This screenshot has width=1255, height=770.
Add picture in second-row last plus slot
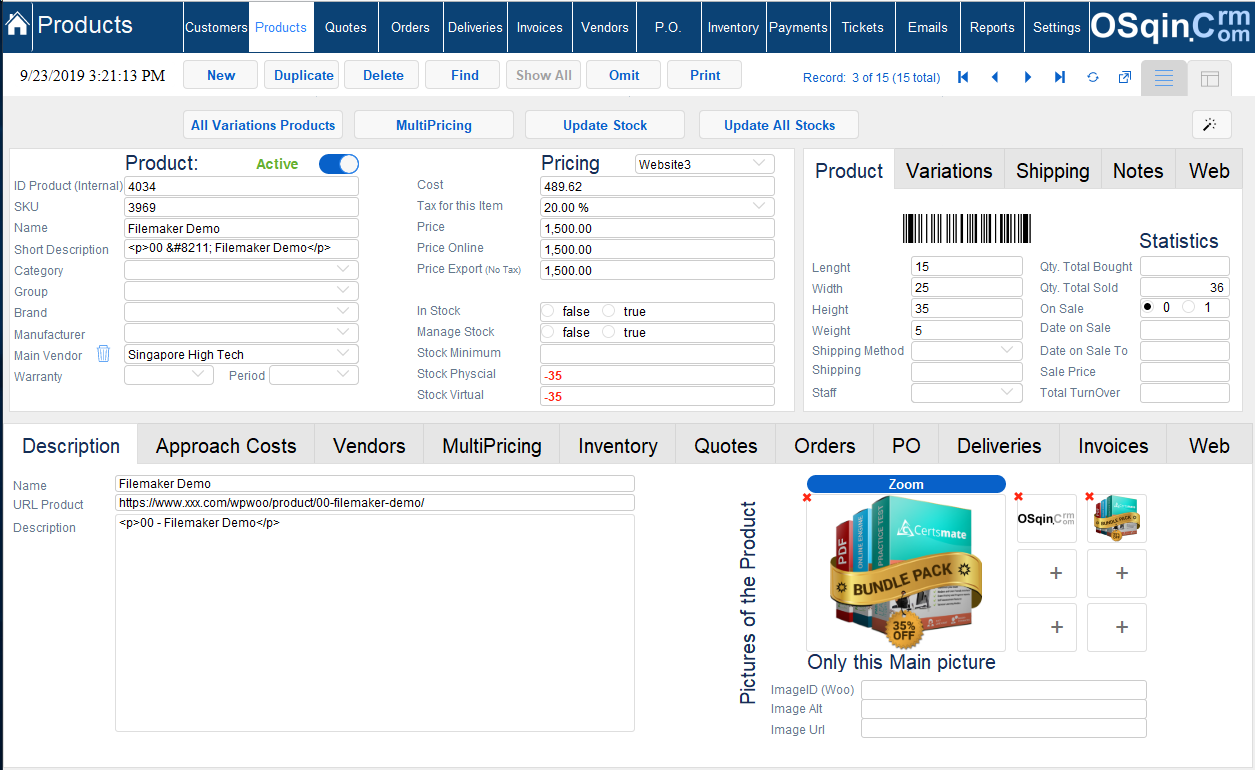1117,573
